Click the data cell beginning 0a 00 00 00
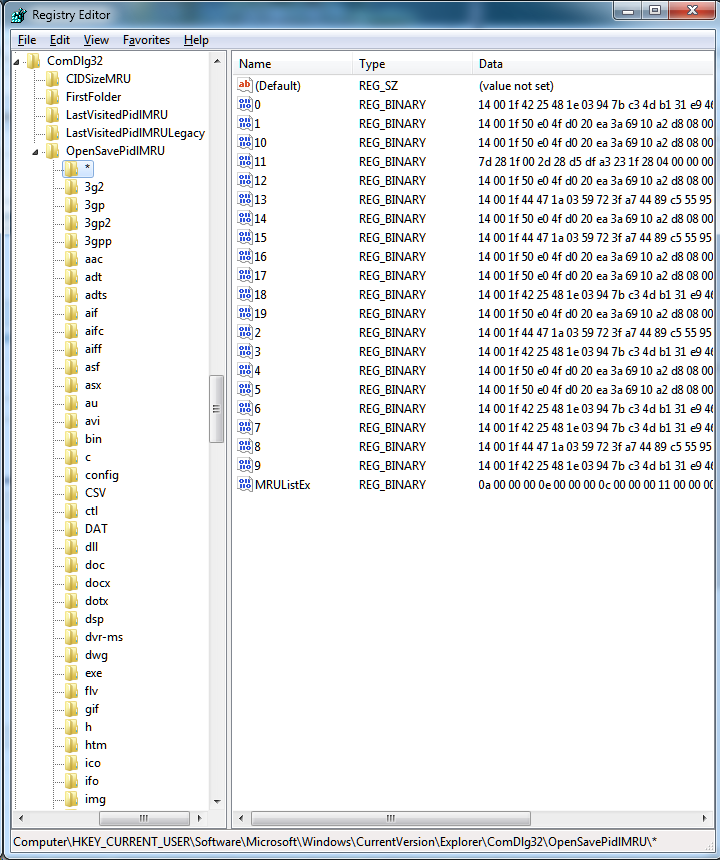This screenshot has width=720, height=860. tap(596, 485)
